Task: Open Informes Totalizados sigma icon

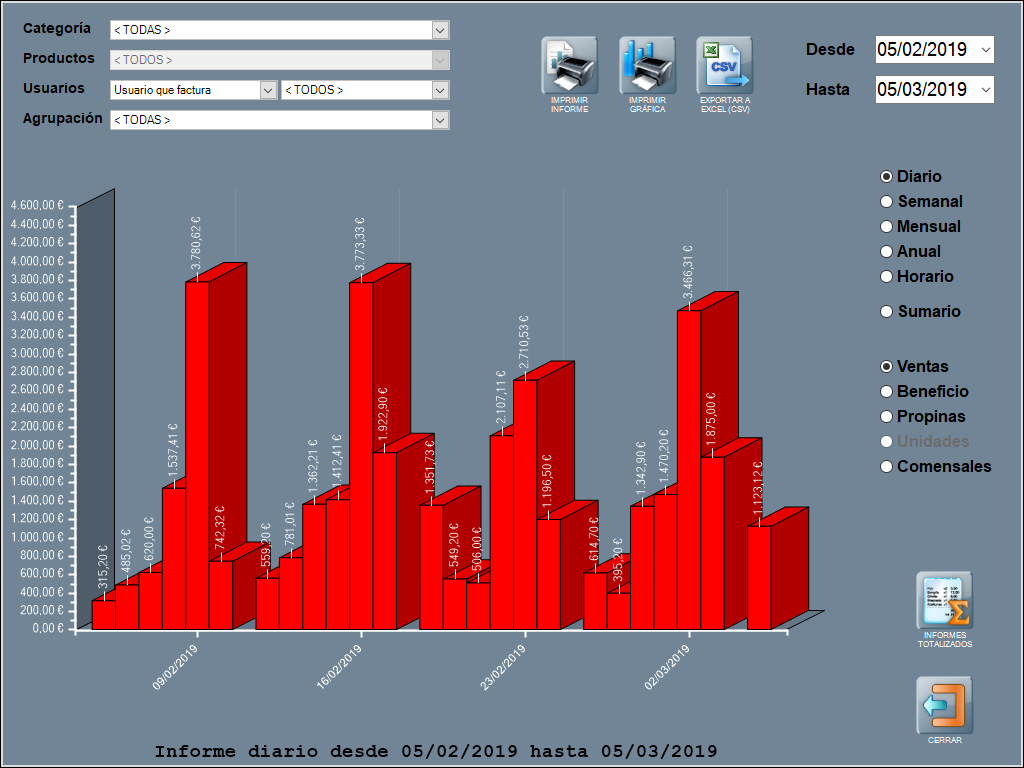Action: tap(944, 601)
